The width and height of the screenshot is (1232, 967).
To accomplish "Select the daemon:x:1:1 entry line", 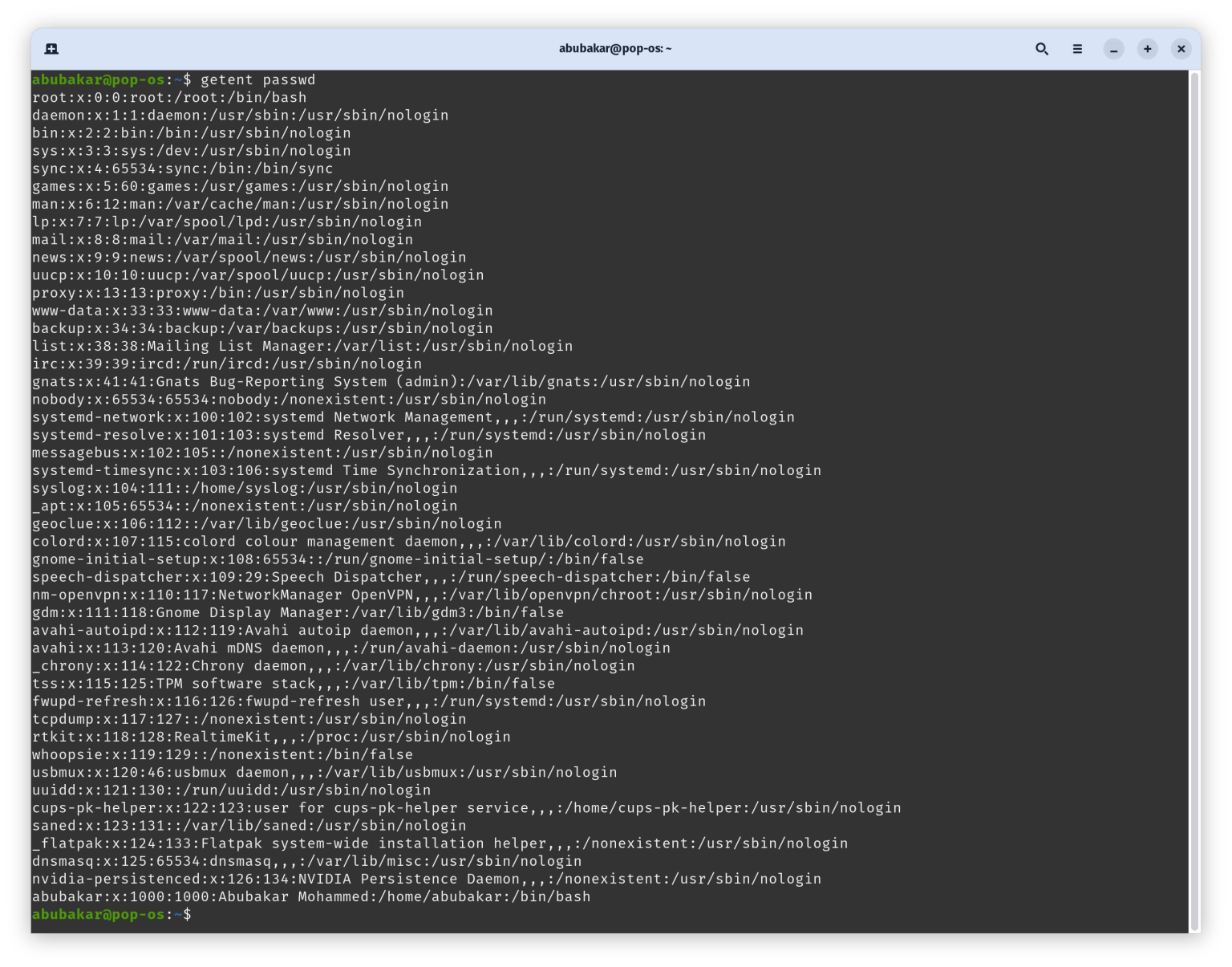I will pyautogui.click(x=241, y=115).
